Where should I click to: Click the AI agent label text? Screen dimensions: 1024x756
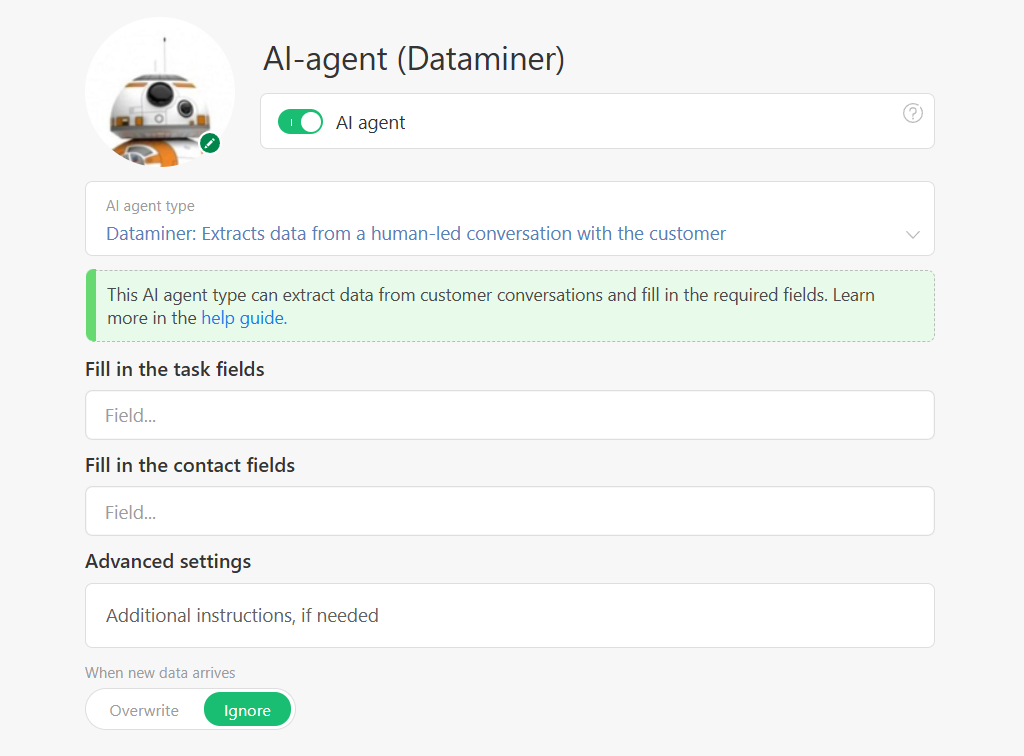click(x=370, y=122)
